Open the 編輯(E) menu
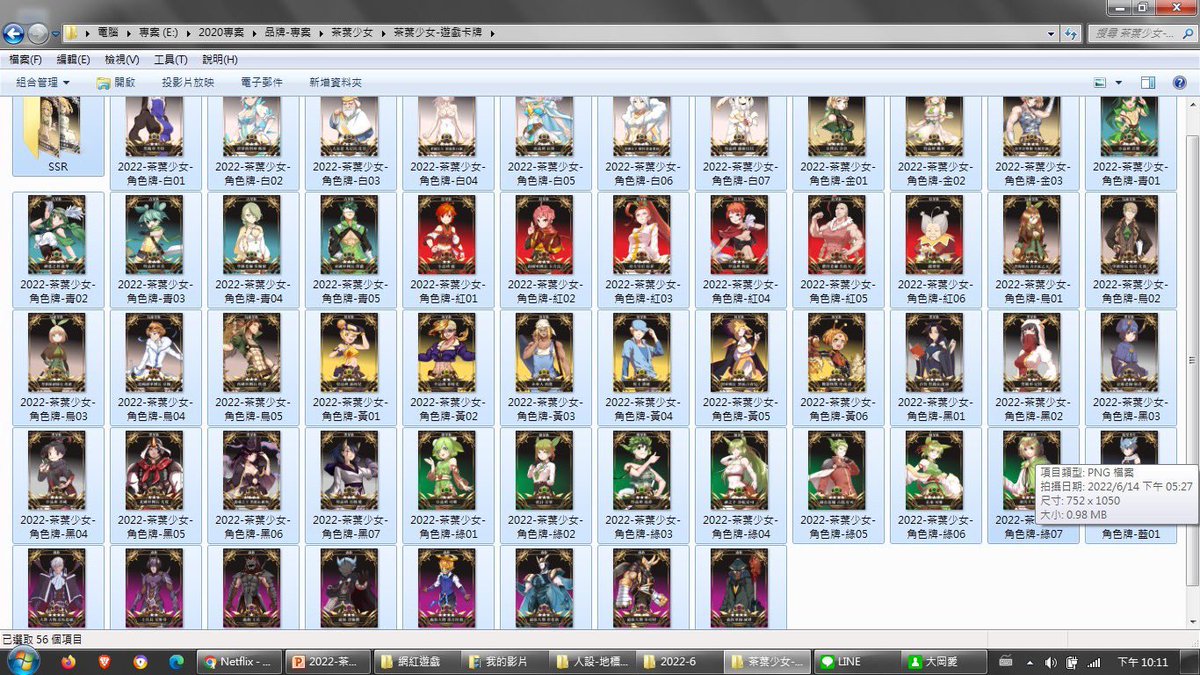 (x=73, y=60)
